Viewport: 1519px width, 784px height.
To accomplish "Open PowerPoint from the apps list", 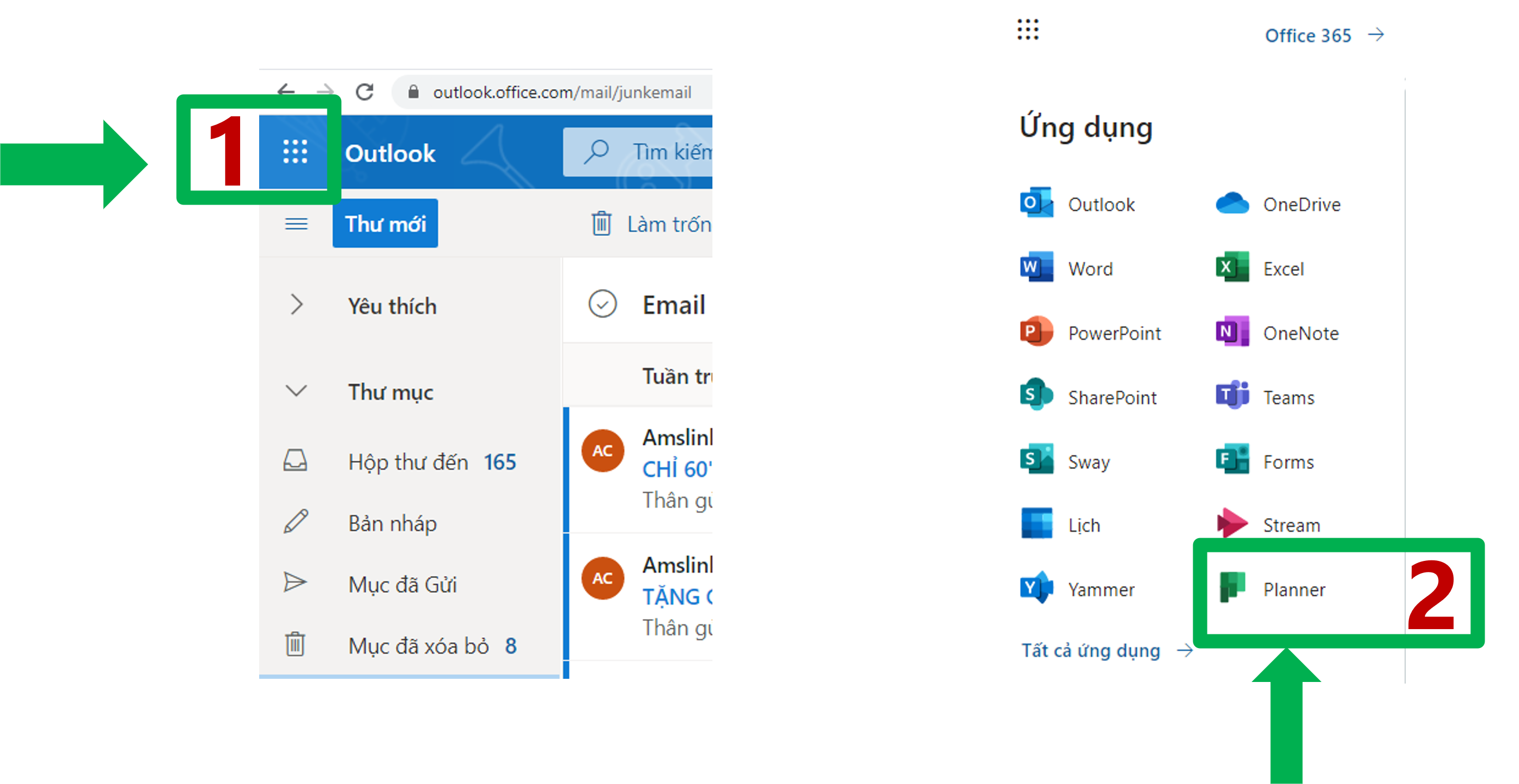I will tap(1091, 333).
